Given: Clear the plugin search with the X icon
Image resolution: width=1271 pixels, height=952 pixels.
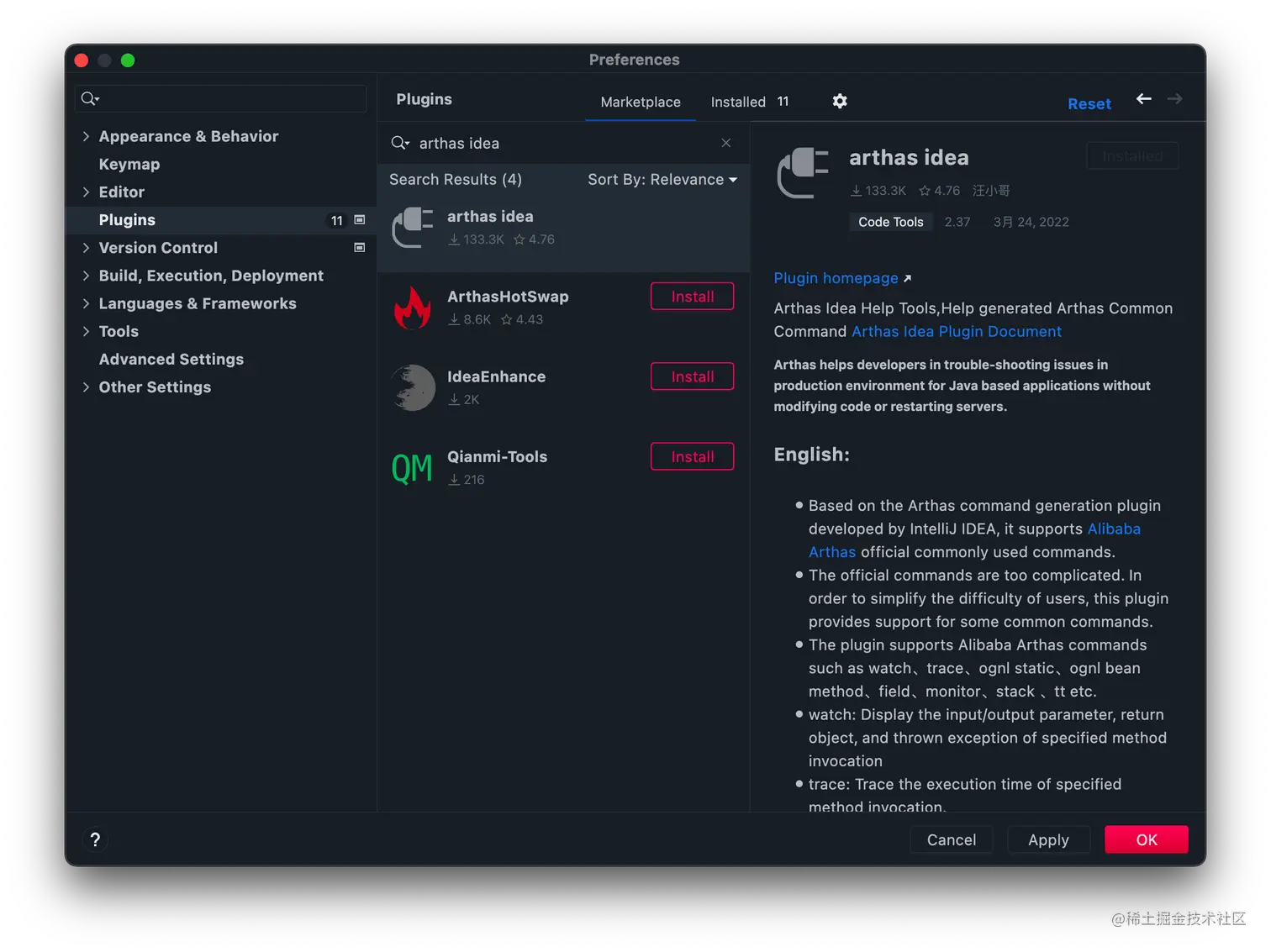Looking at the screenshot, I should (726, 143).
